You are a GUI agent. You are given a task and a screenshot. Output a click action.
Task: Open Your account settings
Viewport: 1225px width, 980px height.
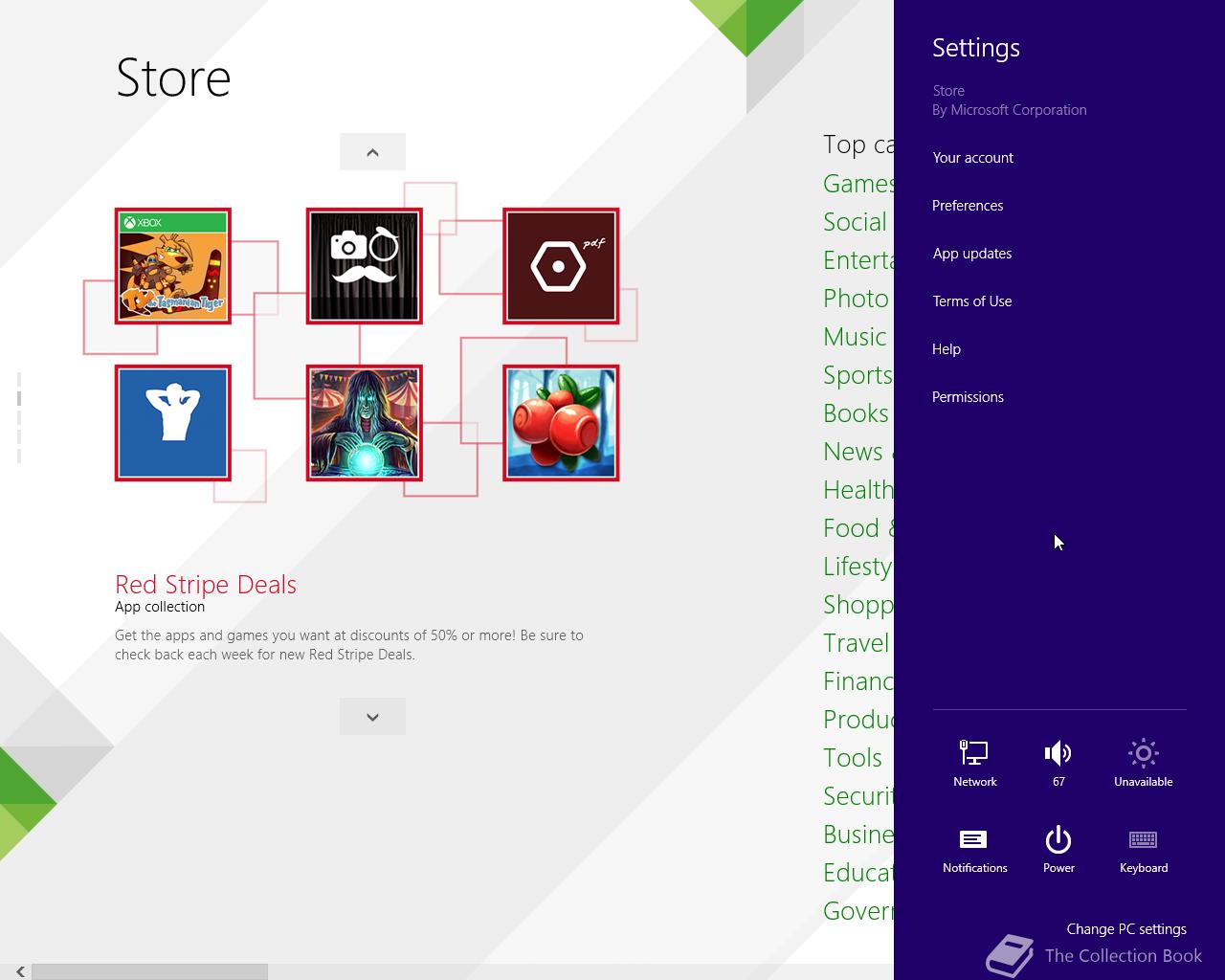[x=972, y=158]
